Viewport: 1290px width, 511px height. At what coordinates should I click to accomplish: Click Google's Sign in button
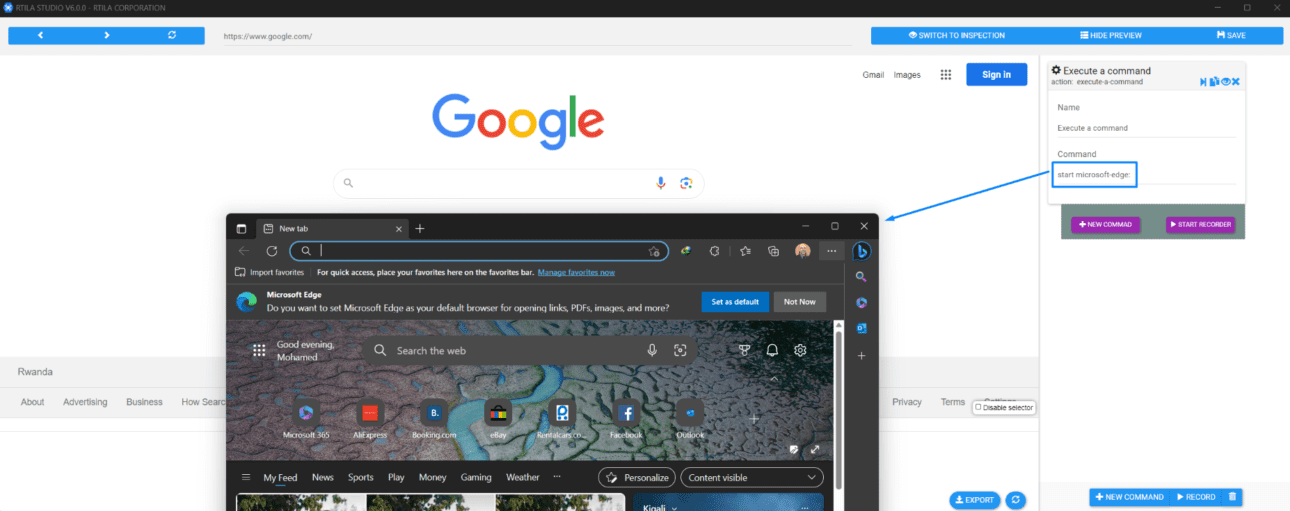pyautogui.click(x=996, y=74)
